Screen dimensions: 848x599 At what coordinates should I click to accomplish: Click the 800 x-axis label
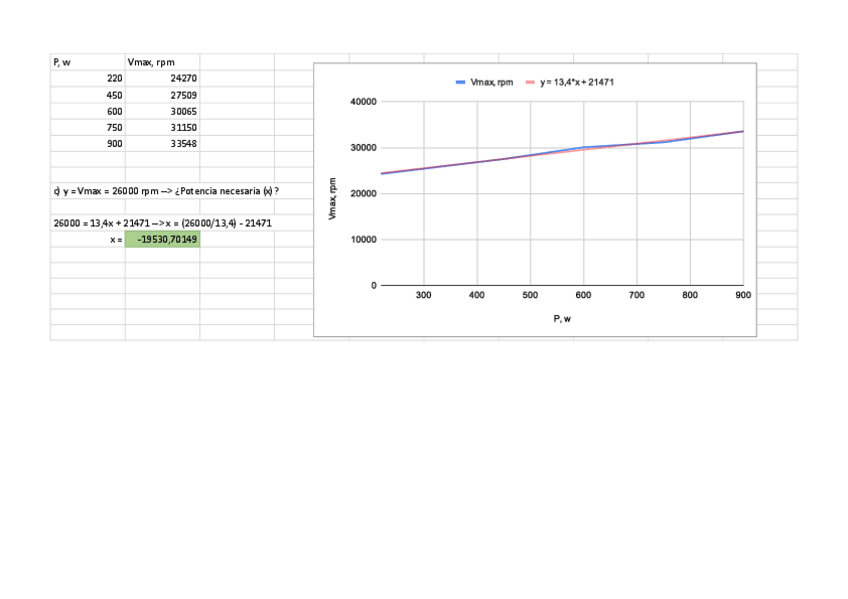click(x=690, y=295)
